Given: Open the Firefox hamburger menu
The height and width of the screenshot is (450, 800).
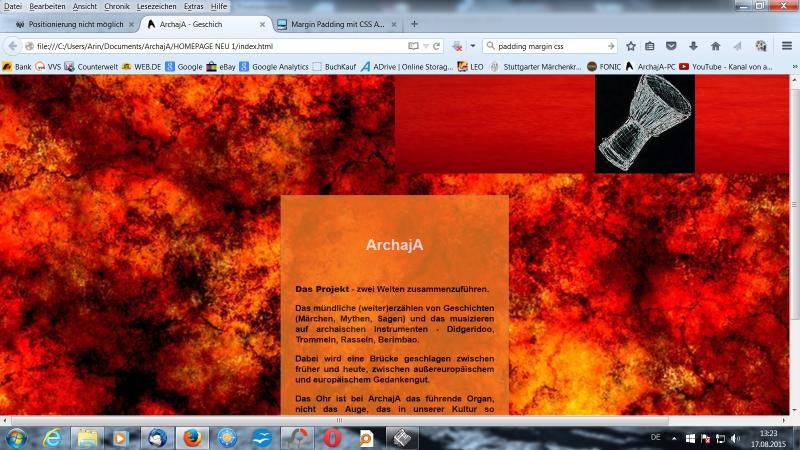Looking at the screenshot, I should 787,46.
